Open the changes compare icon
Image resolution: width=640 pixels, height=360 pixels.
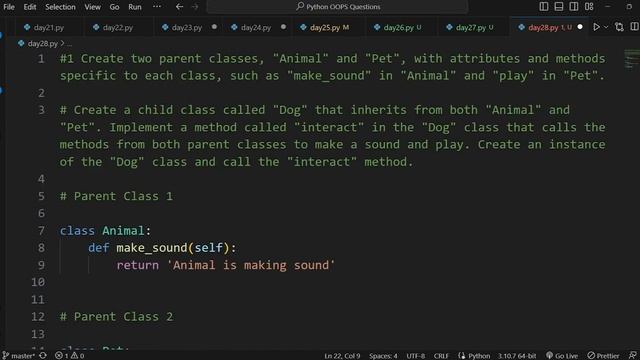pos(619,27)
